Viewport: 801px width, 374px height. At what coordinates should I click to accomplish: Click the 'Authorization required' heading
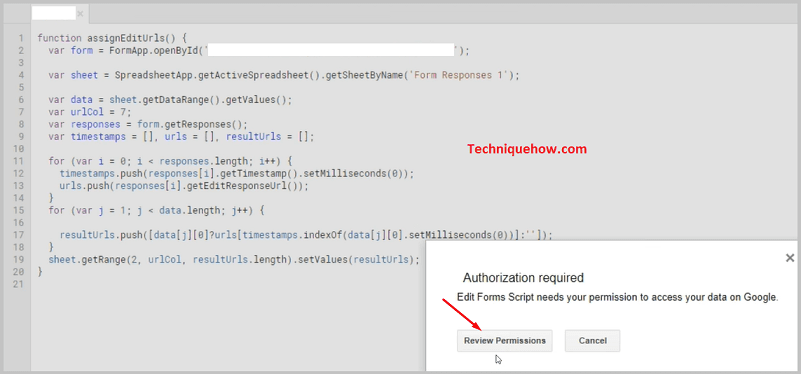point(523,278)
